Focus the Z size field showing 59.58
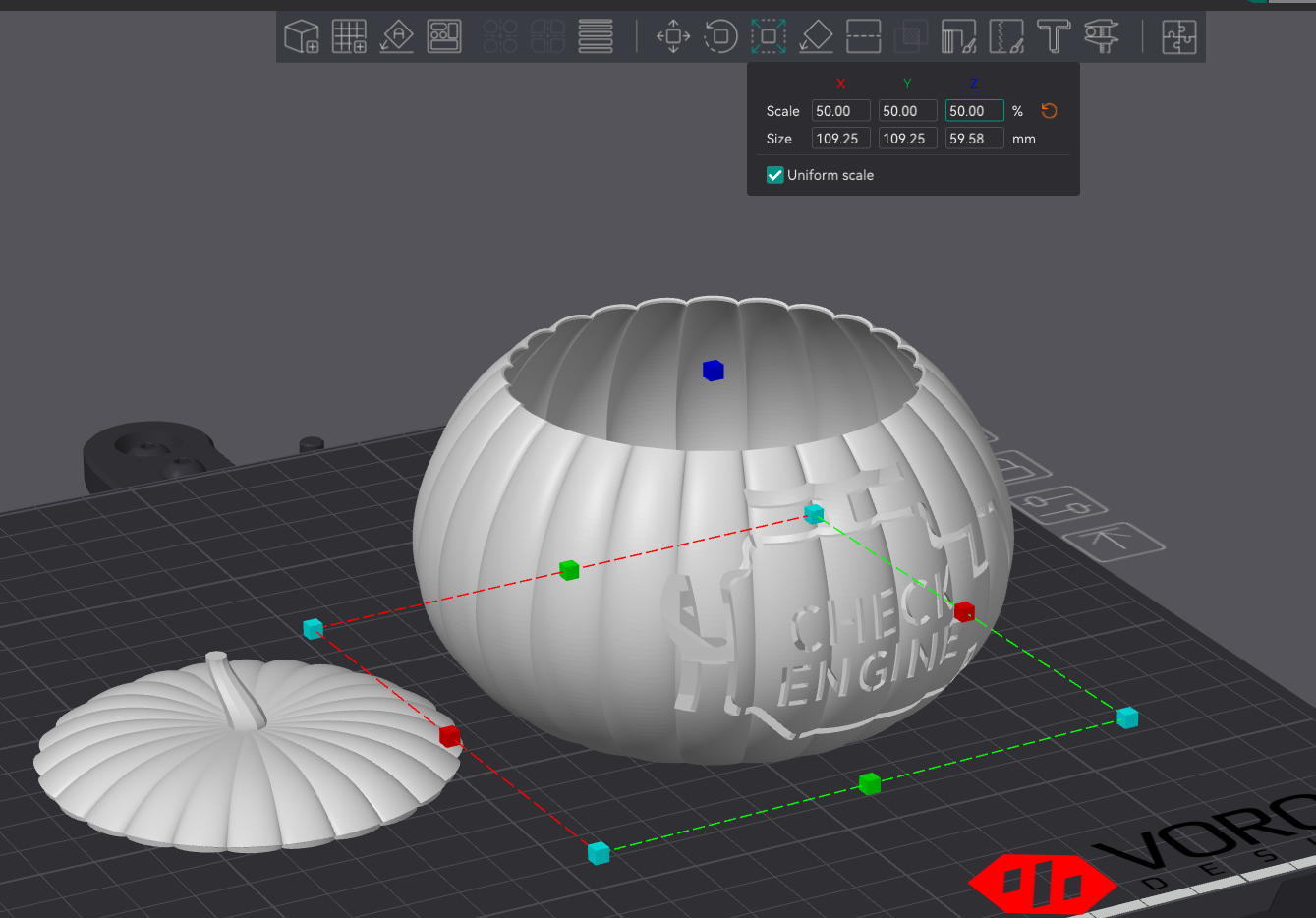 click(974, 139)
